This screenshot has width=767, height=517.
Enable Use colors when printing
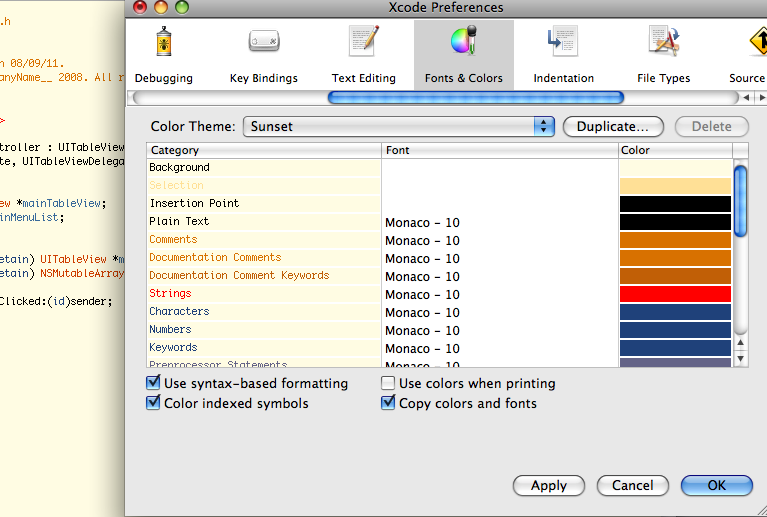point(388,383)
